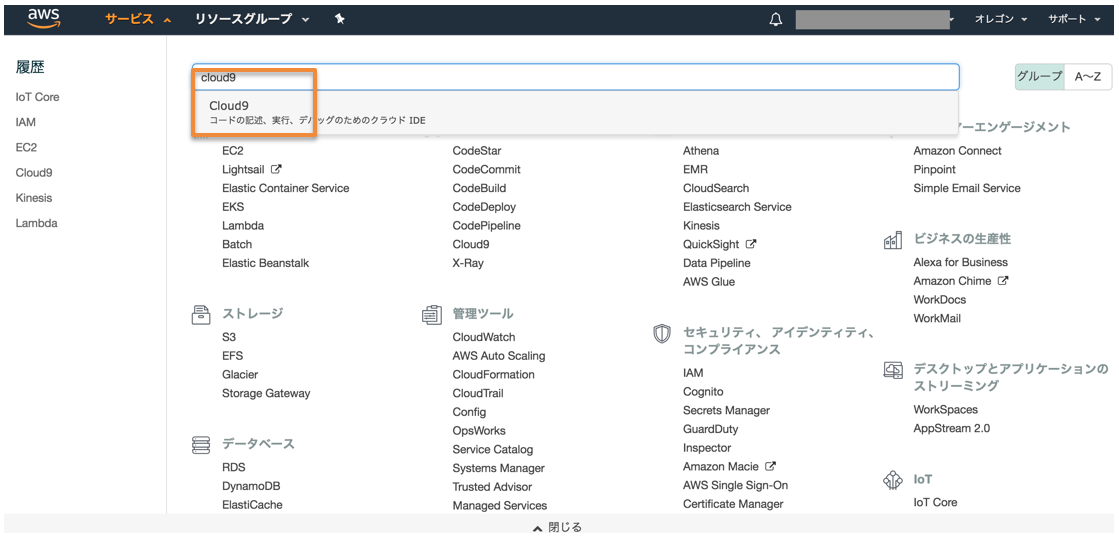Open IAM from history list
This screenshot has width=1119, height=546.
pos(26,122)
